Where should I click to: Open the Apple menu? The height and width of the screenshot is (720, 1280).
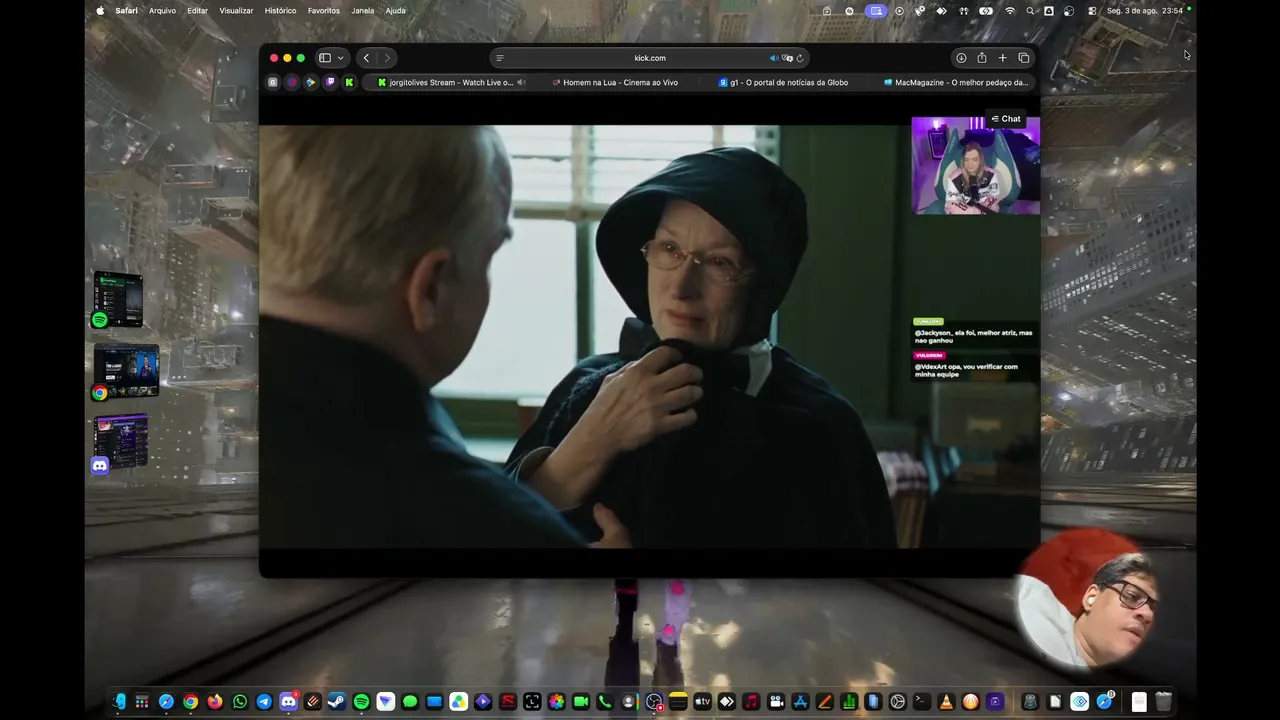coord(100,11)
